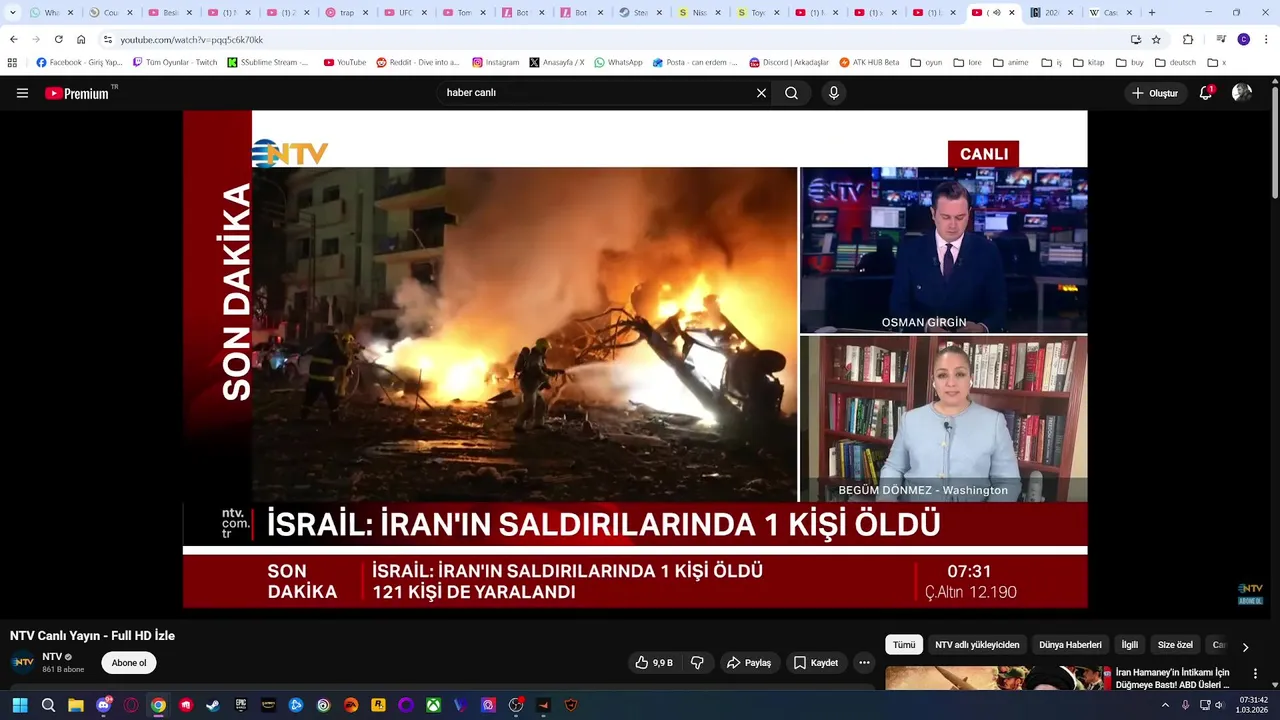Open the Windows Start menu
This screenshot has width=1280, height=720.
[x=20, y=705]
